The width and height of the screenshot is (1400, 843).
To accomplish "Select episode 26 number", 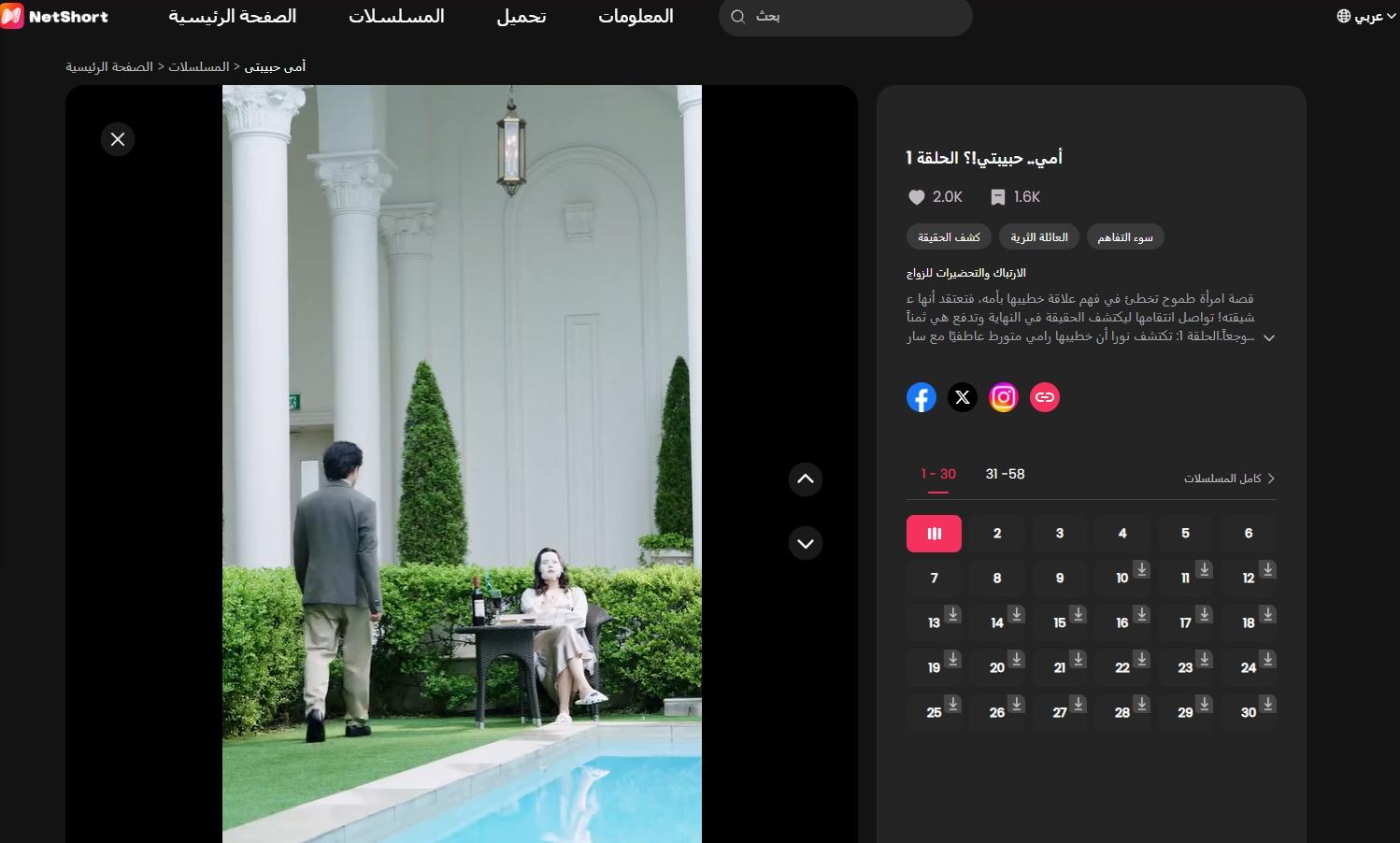I will click(x=997, y=712).
